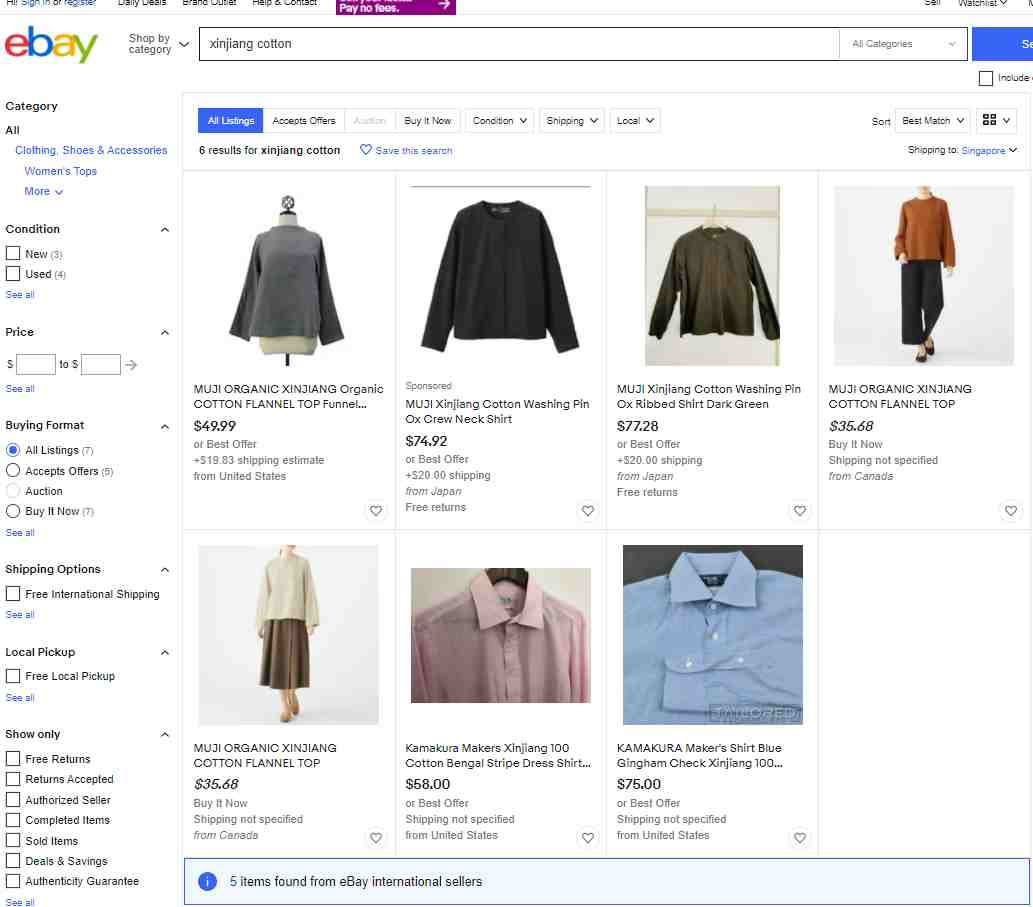Check Sold Items option
The image size is (1033, 907).
pyautogui.click(x=13, y=840)
